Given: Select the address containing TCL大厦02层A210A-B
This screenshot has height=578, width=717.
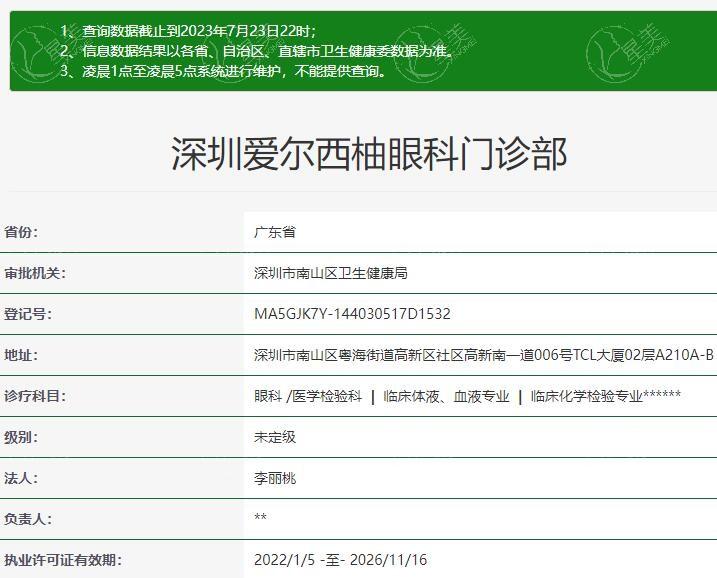Looking at the screenshot, I should 484,355.
